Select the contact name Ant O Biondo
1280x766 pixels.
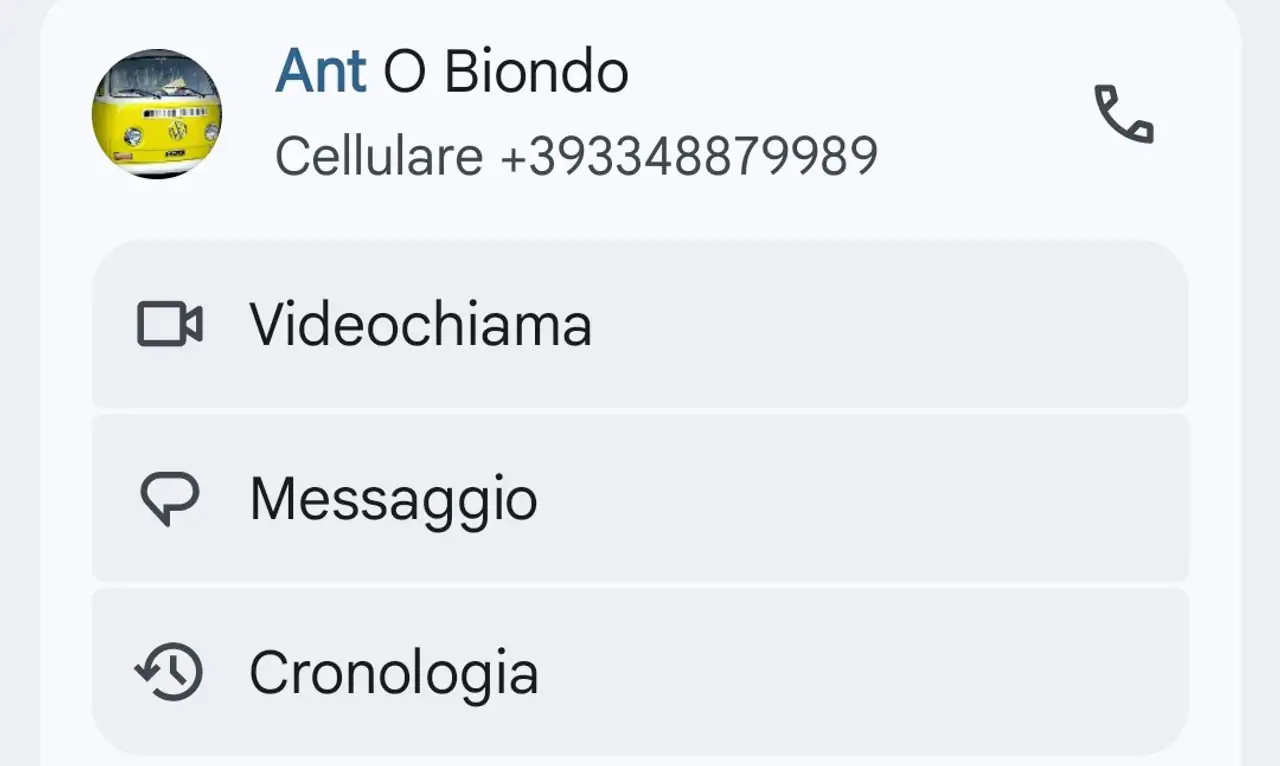[x=451, y=72]
